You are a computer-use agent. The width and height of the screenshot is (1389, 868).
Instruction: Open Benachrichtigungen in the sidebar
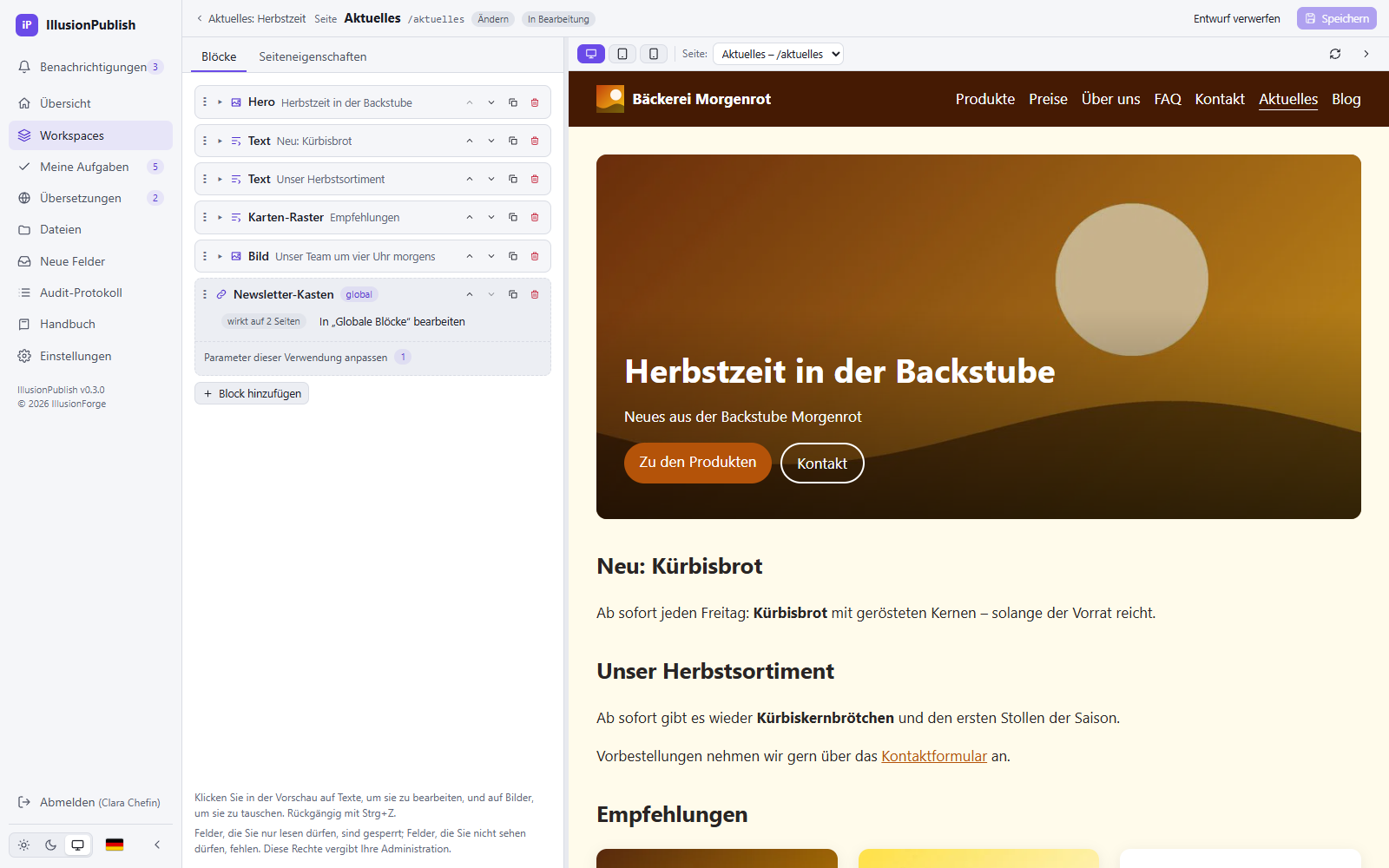90,67
